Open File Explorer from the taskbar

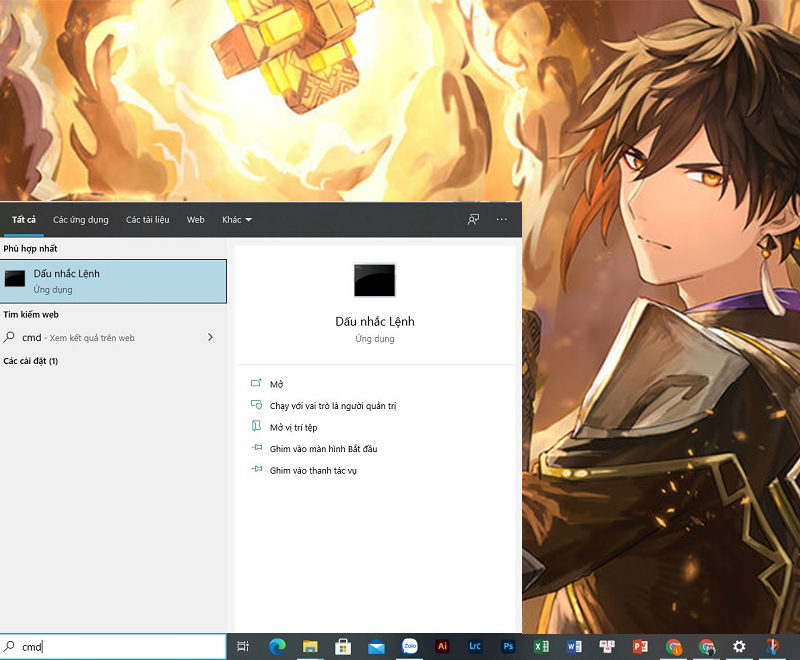coord(310,646)
